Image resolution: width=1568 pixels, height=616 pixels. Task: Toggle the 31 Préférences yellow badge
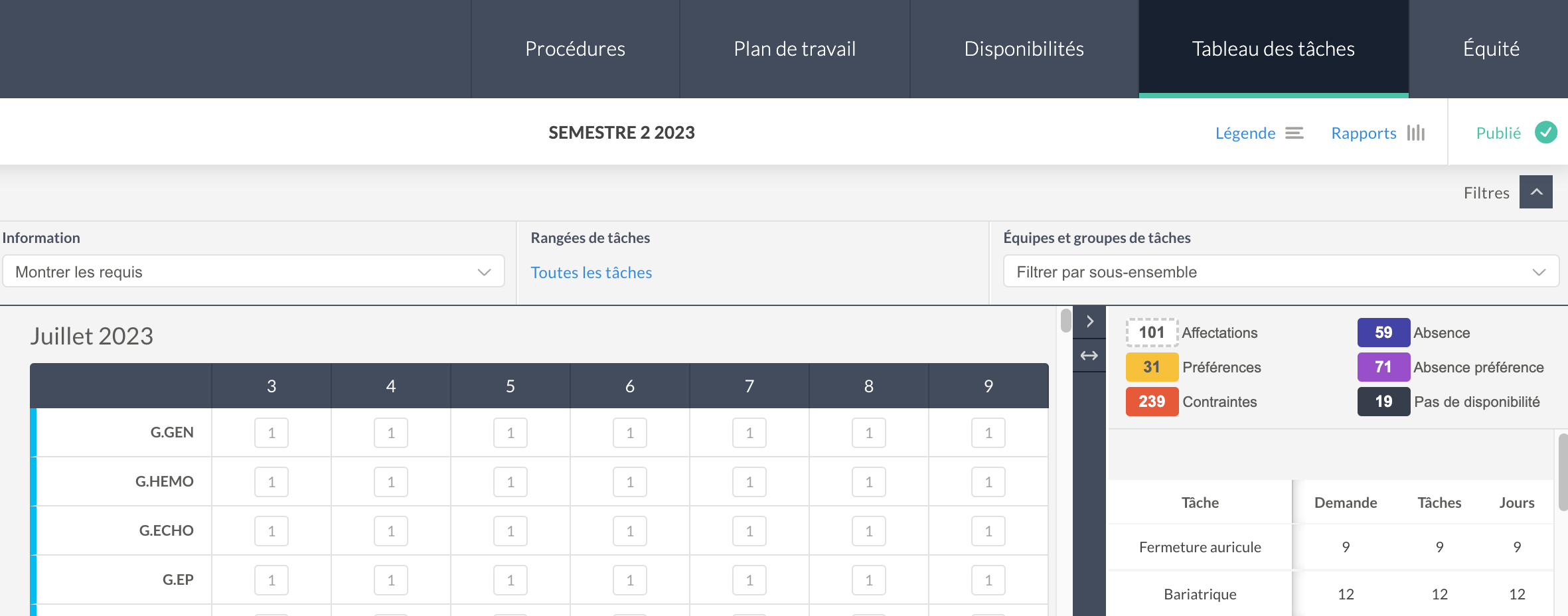(1152, 367)
